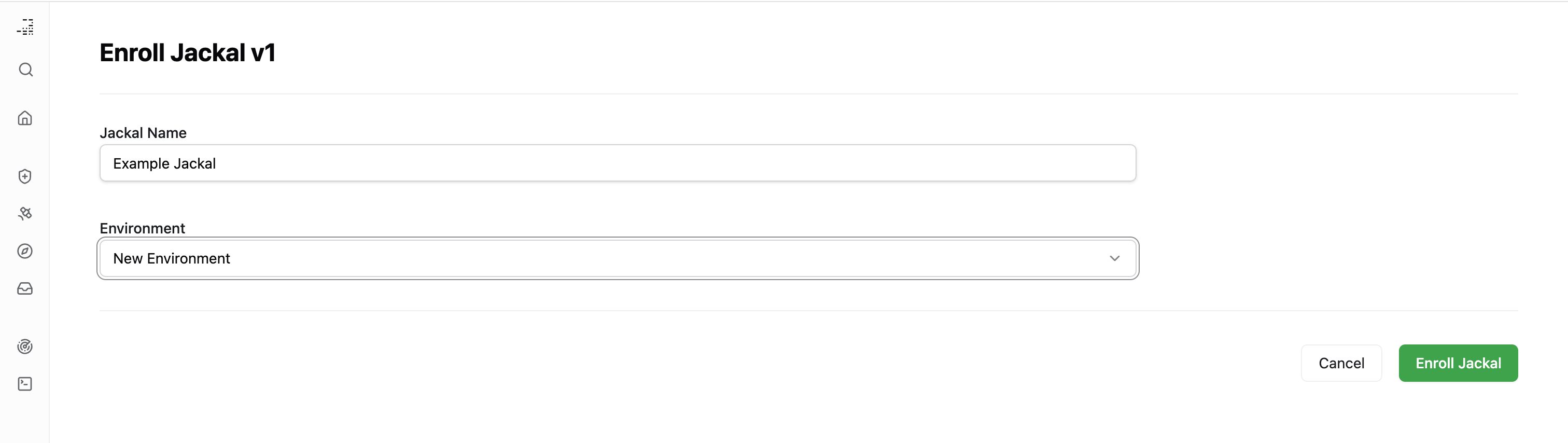Click the Jackal Name label
The width and height of the screenshot is (1568, 443).
click(143, 133)
